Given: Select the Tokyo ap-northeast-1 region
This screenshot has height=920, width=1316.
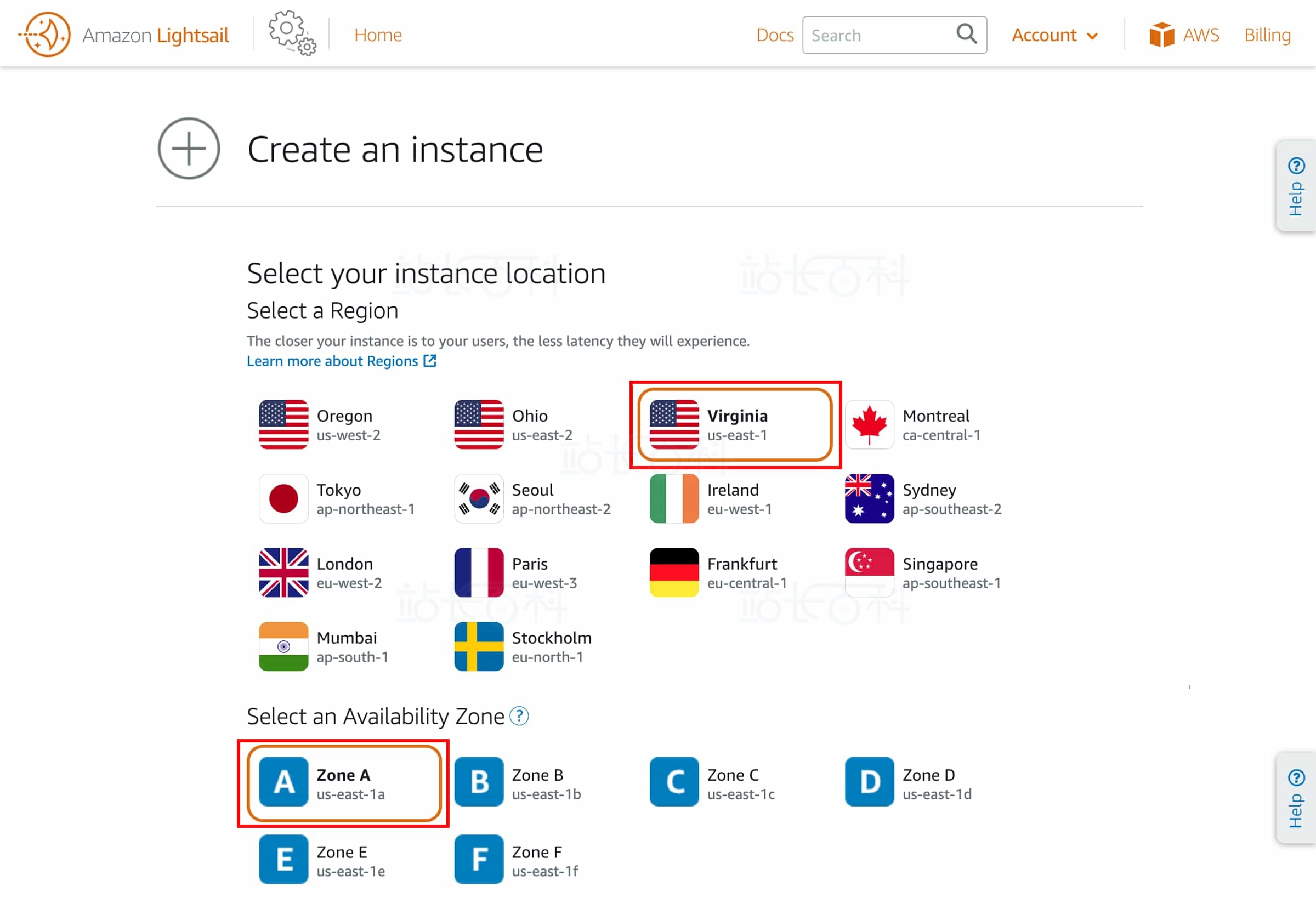Looking at the screenshot, I should point(338,499).
